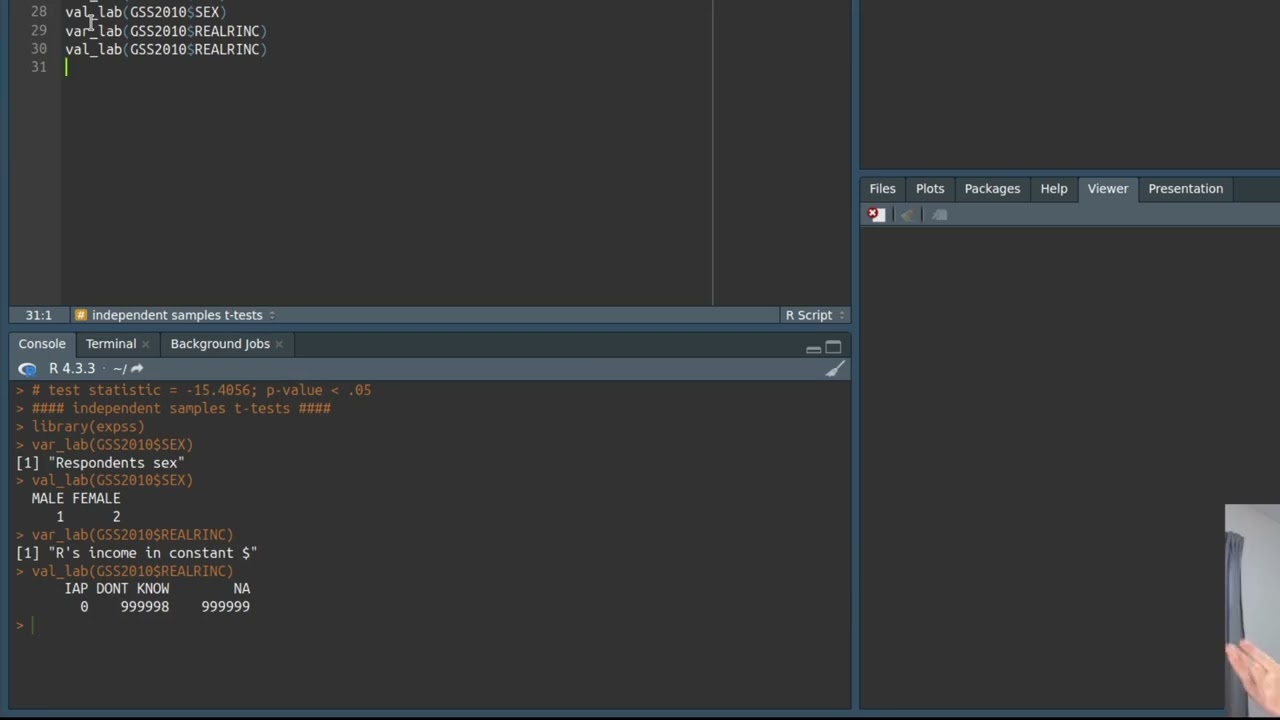Click line 30 code val_lab(GSS2010$REALRINC)
The image size is (1280, 720).
click(166, 49)
